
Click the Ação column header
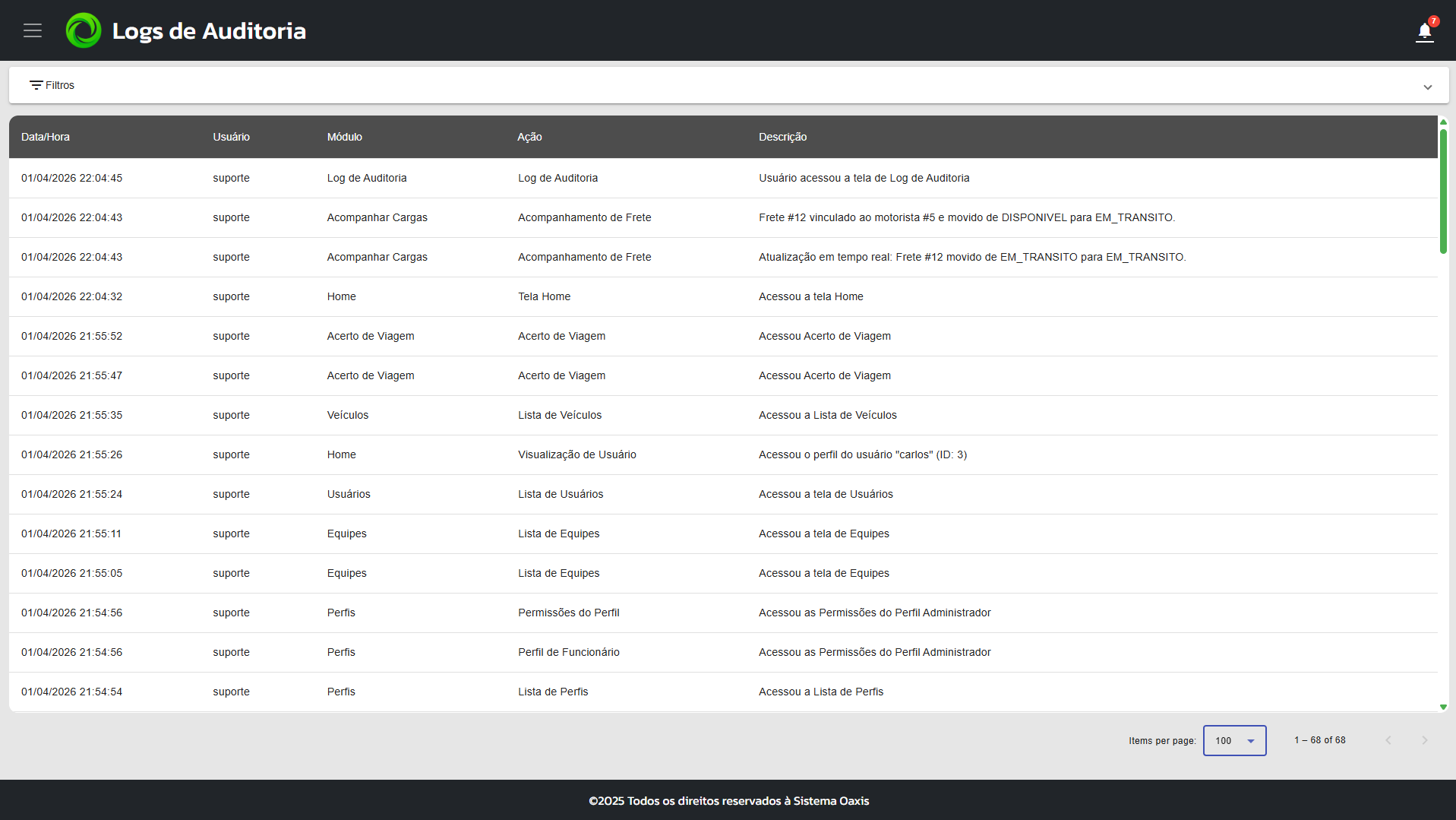(x=529, y=137)
